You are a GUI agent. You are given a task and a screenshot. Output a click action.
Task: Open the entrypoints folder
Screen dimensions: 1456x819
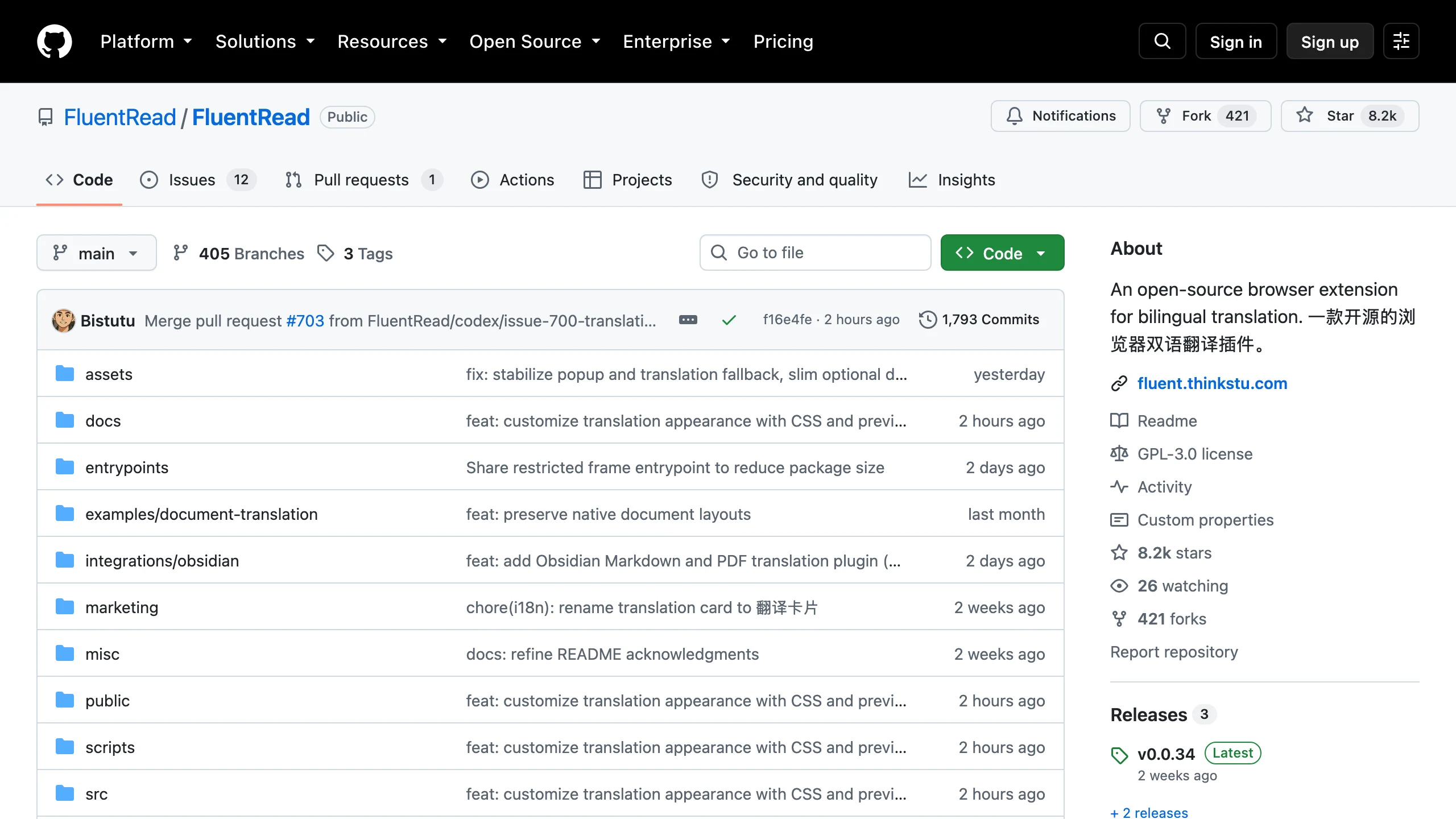tap(127, 468)
